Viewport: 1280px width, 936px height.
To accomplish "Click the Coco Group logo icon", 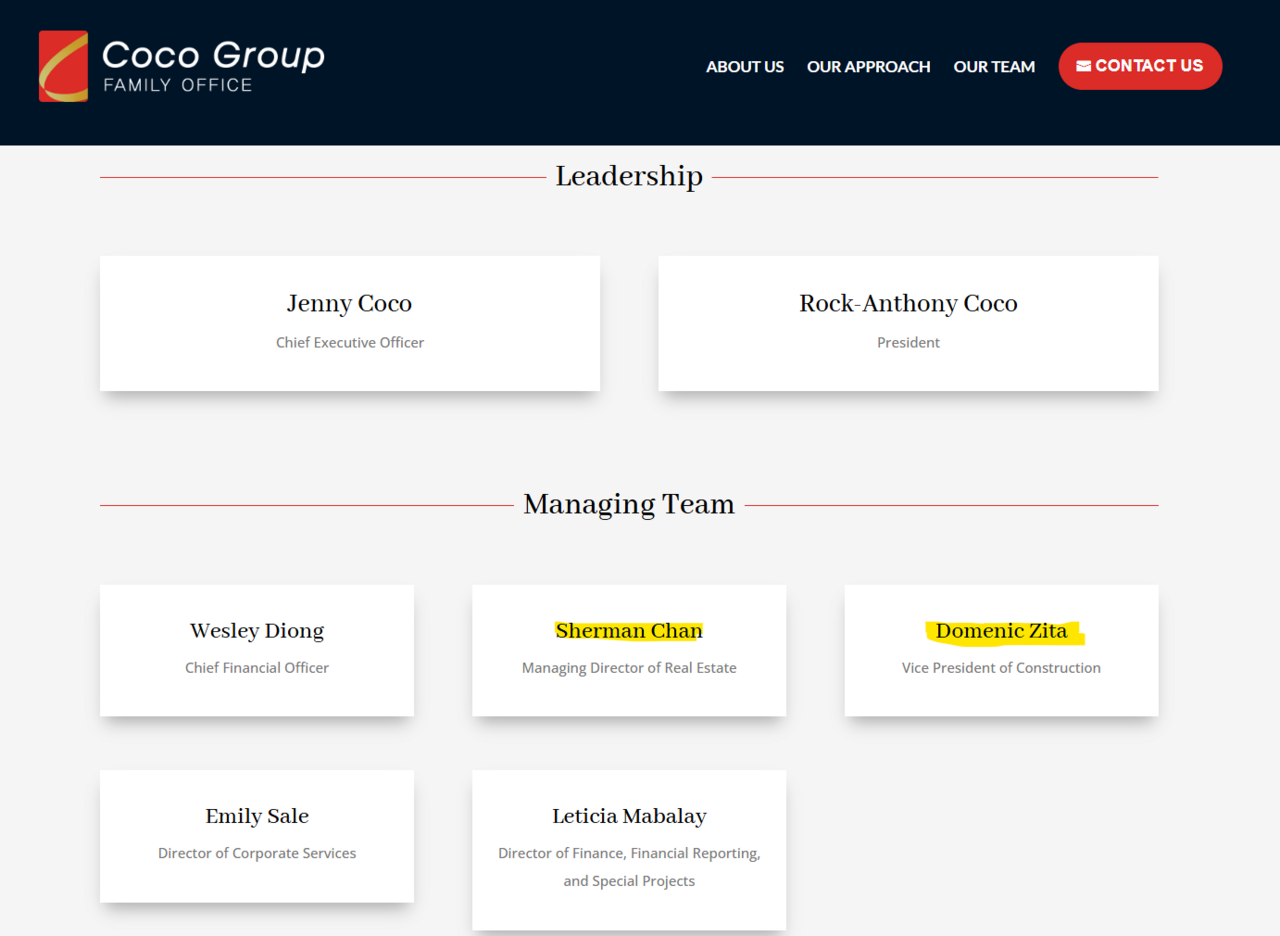I will [x=63, y=66].
